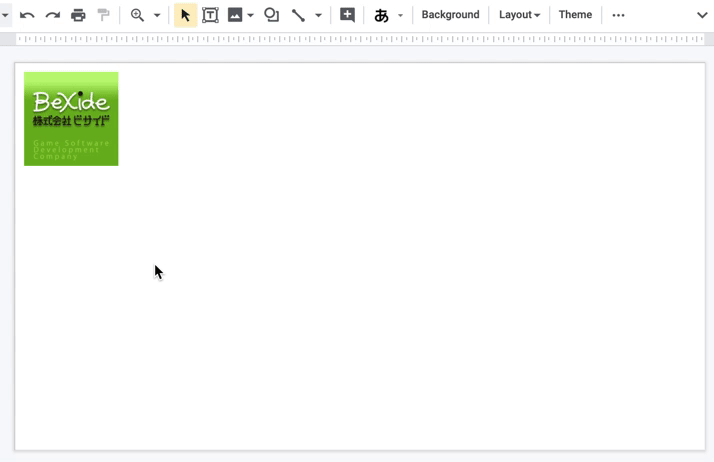Select the Shape tool icon
The height and width of the screenshot is (462, 714).
[271, 15]
